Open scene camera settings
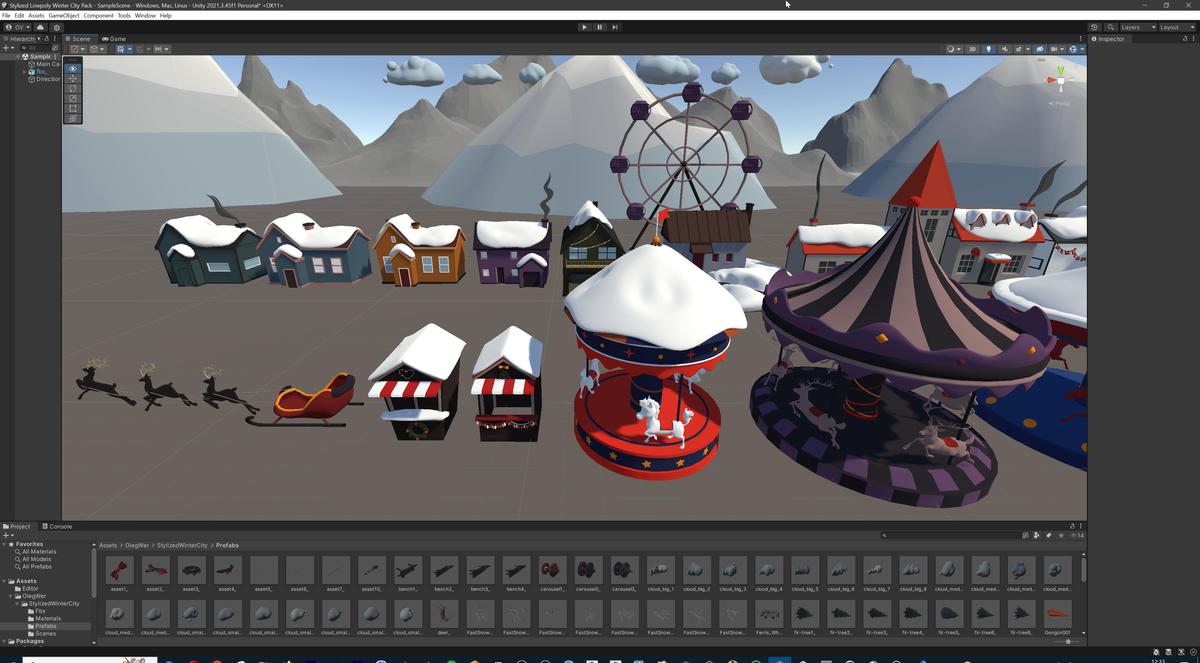The image size is (1200, 663). (1056, 48)
